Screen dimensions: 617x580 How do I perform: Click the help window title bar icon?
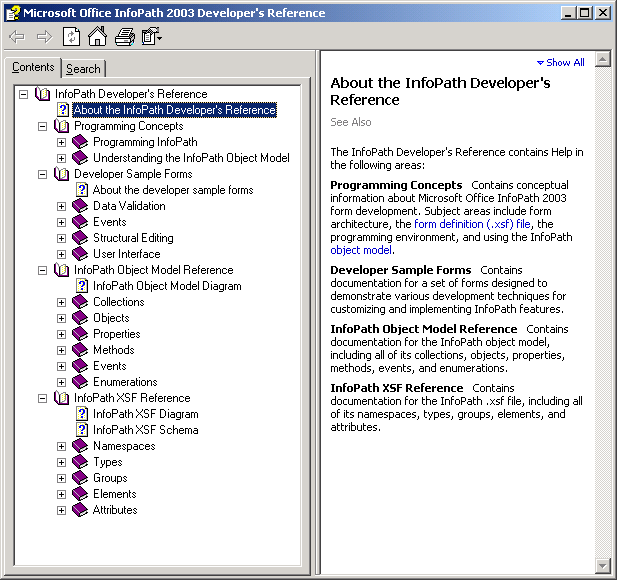click(x=13, y=13)
